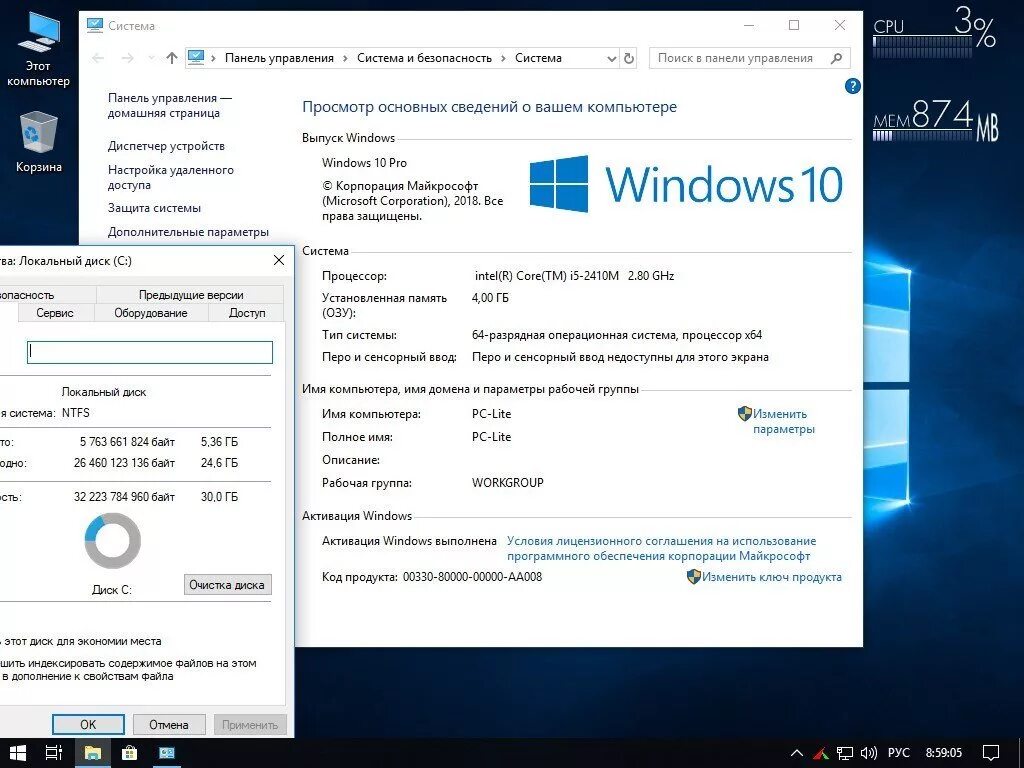This screenshot has width=1024, height=768.
Task: Click the network tray icon
Action: pyautogui.click(x=845, y=754)
